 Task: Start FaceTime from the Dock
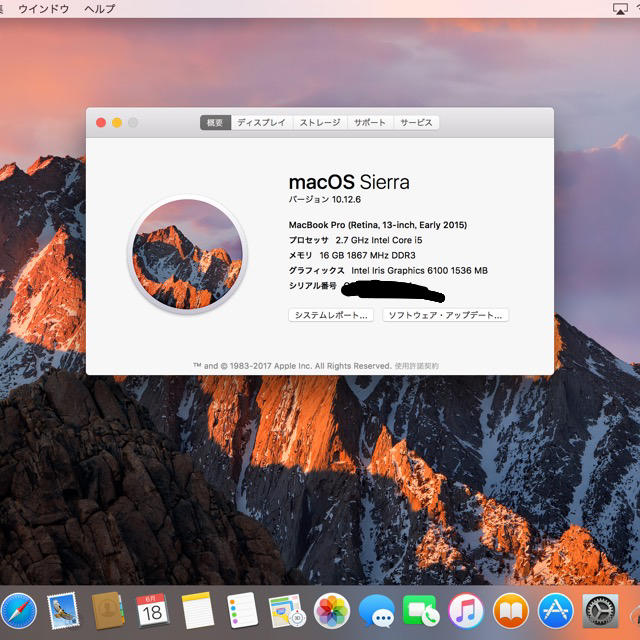(421, 611)
